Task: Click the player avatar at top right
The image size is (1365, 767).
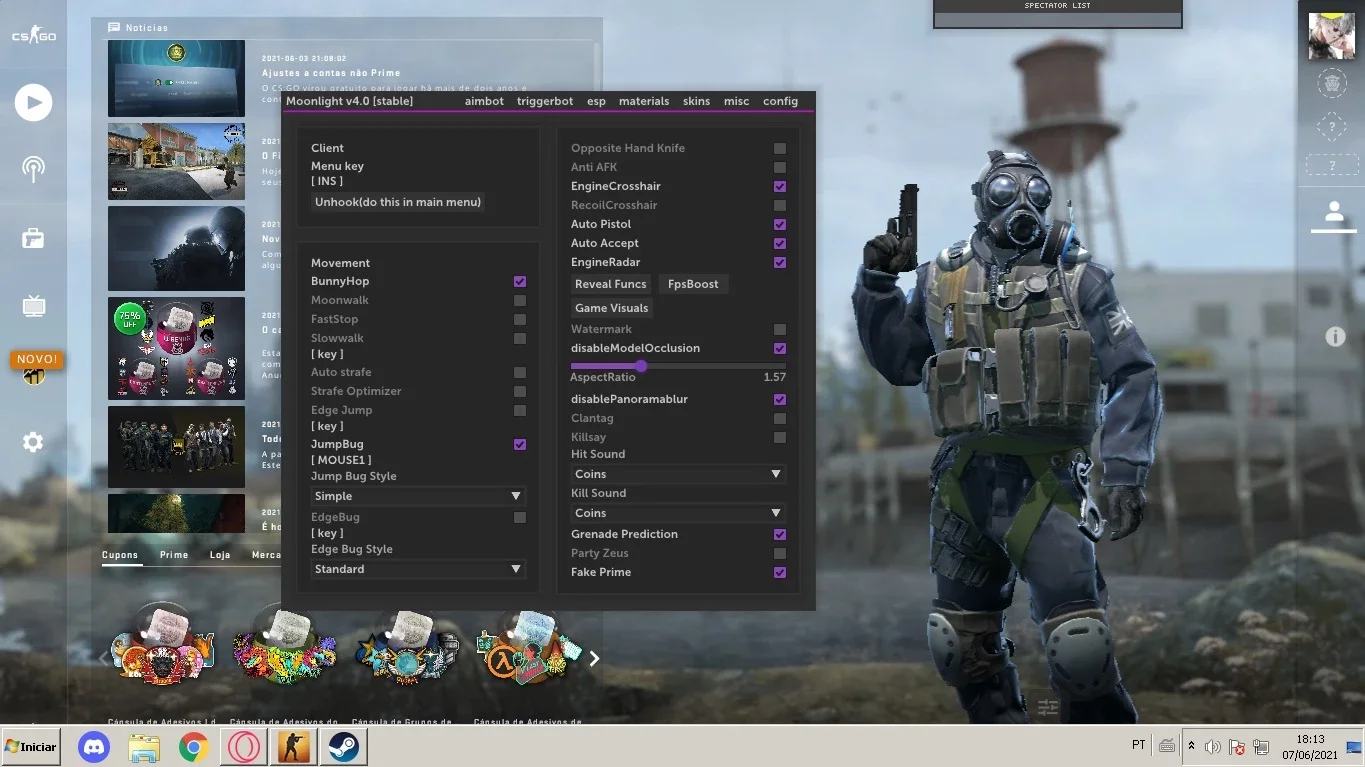Action: 1331,37
